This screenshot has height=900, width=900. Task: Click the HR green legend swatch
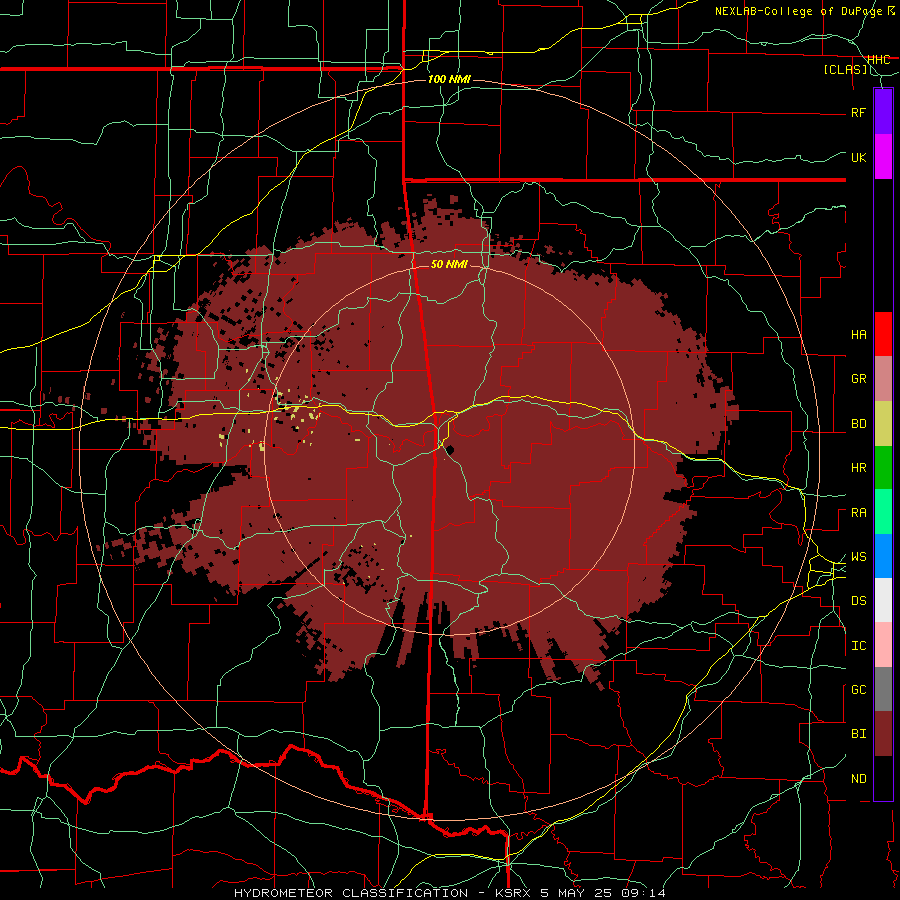pos(883,467)
